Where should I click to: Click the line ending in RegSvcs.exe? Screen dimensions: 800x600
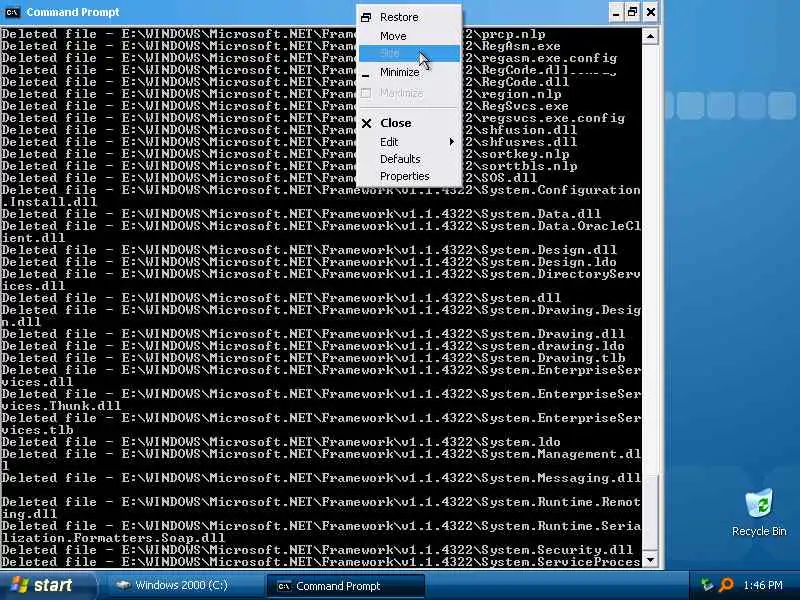285,106
